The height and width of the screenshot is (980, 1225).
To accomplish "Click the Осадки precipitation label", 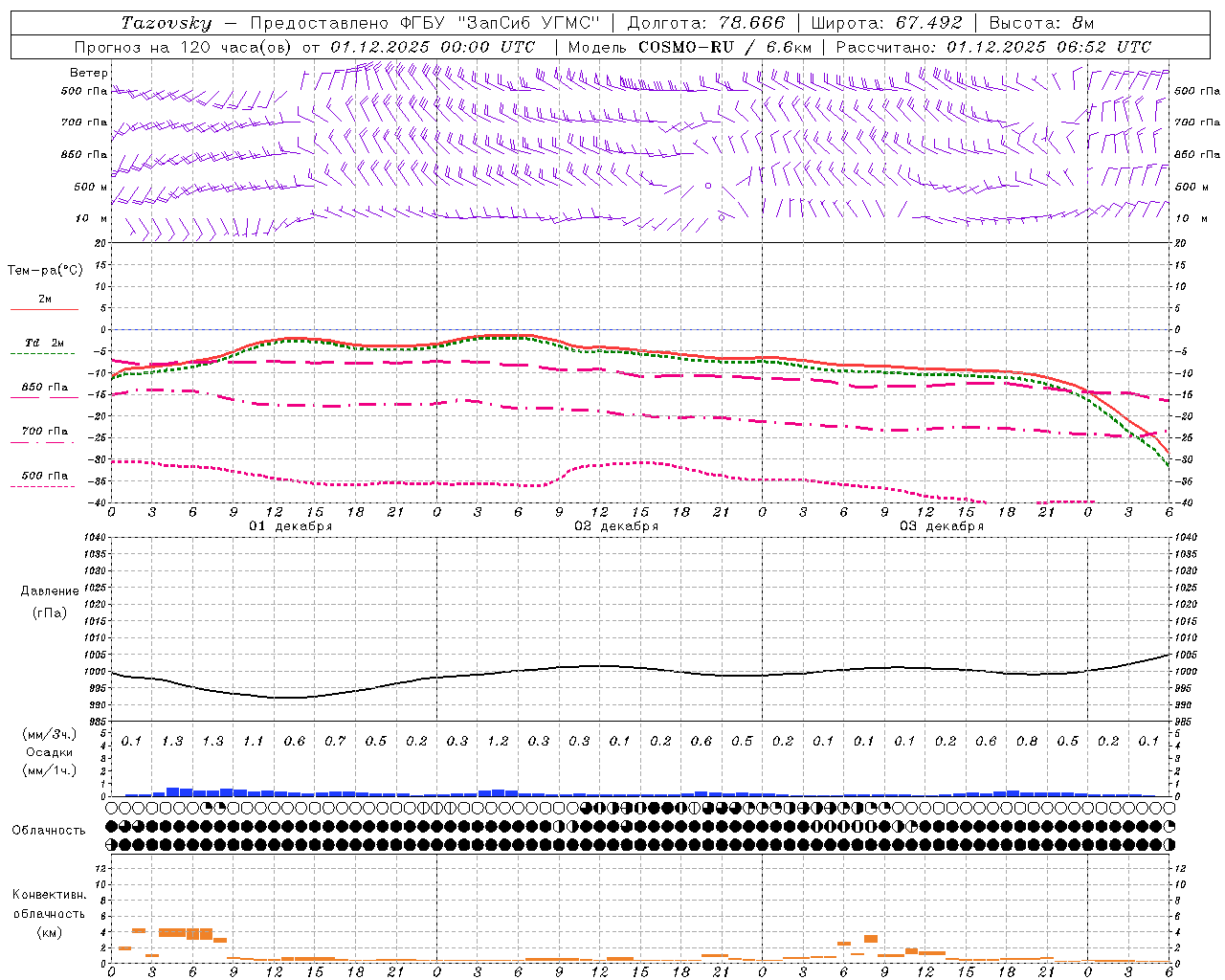I will coord(50,752).
